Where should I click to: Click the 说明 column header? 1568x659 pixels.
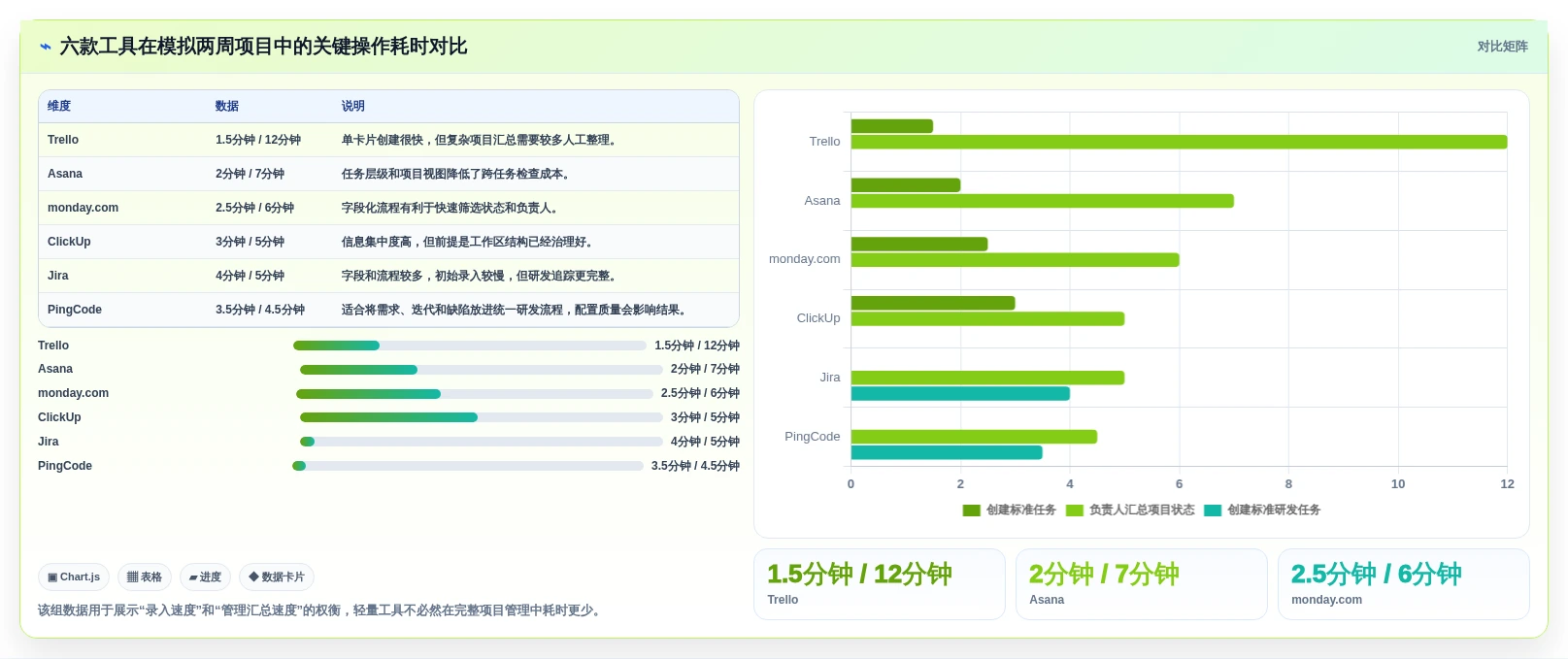click(x=353, y=107)
